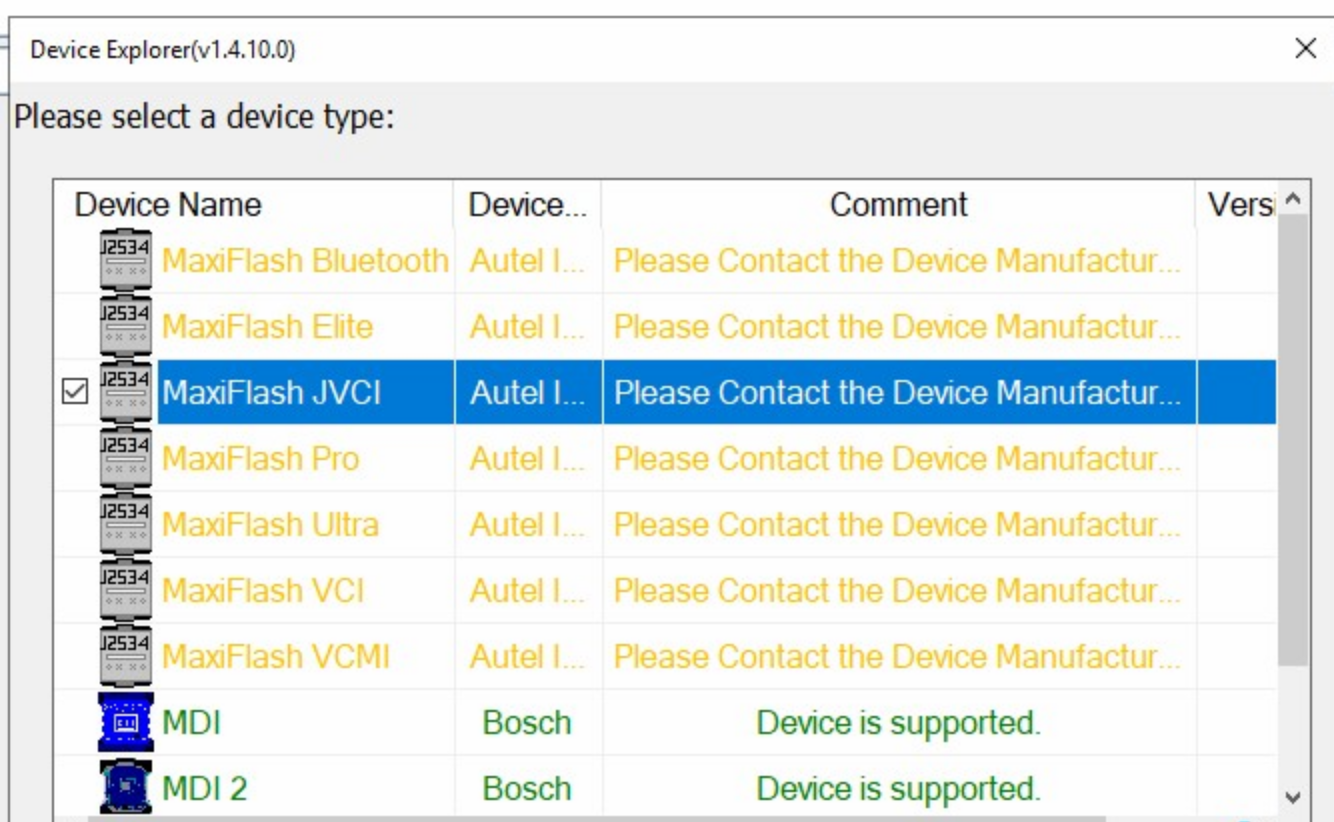Click the MaxiFlash VCMI J2534 icon
The image size is (1334, 822).
pos(127,655)
